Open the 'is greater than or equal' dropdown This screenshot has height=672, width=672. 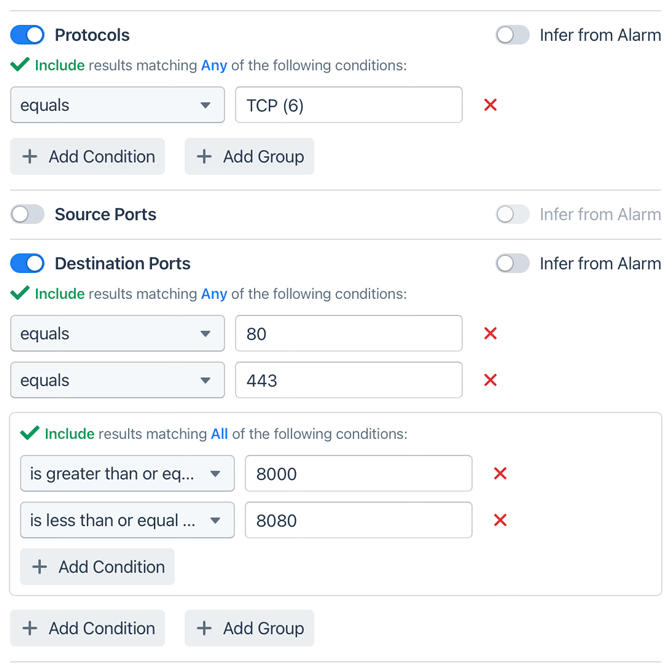pyautogui.click(x=127, y=474)
